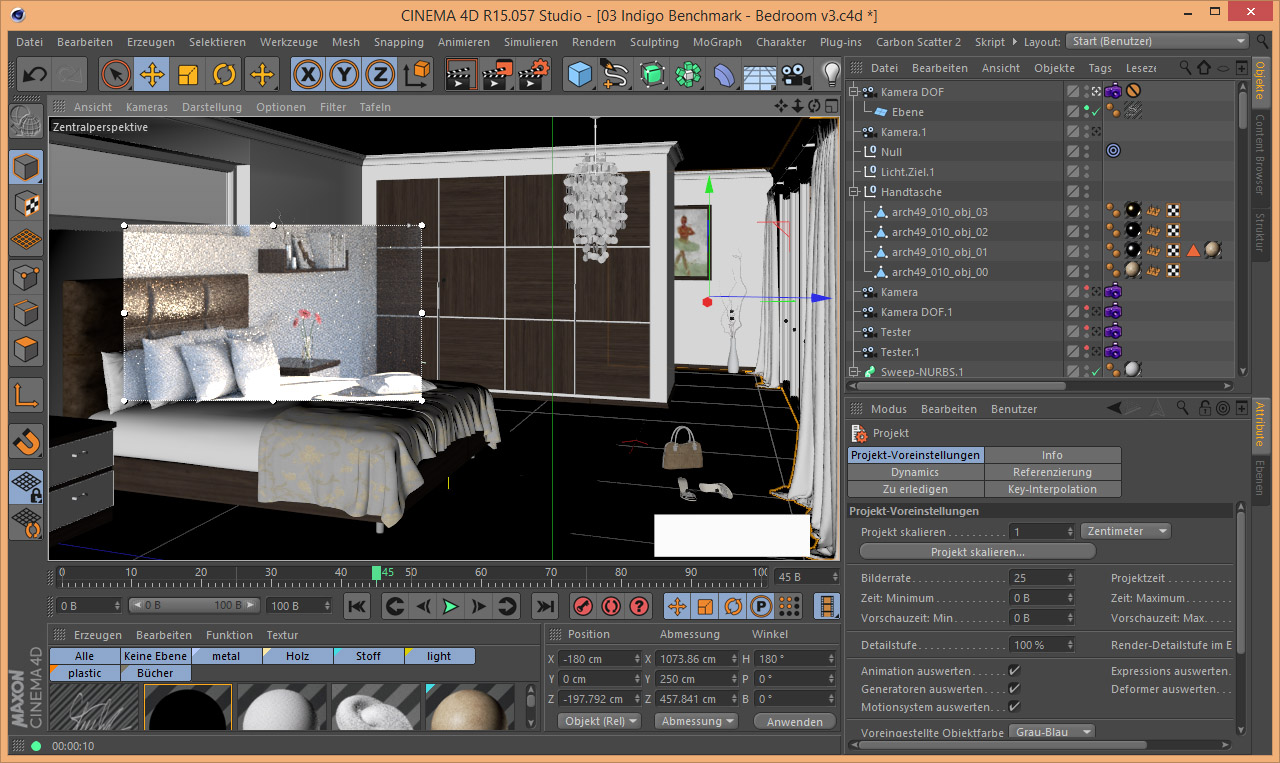Screen dimensions: 1280x763
Task: Click the Undo arrow icon
Action: (x=35, y=75)
